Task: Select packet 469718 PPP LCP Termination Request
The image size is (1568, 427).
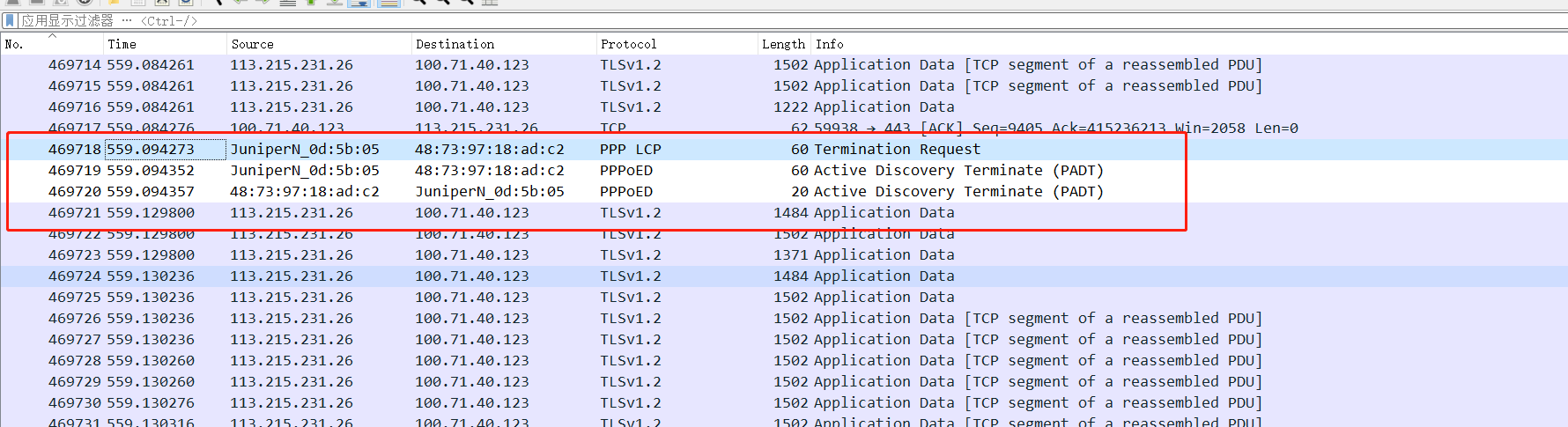Action: 529,150
